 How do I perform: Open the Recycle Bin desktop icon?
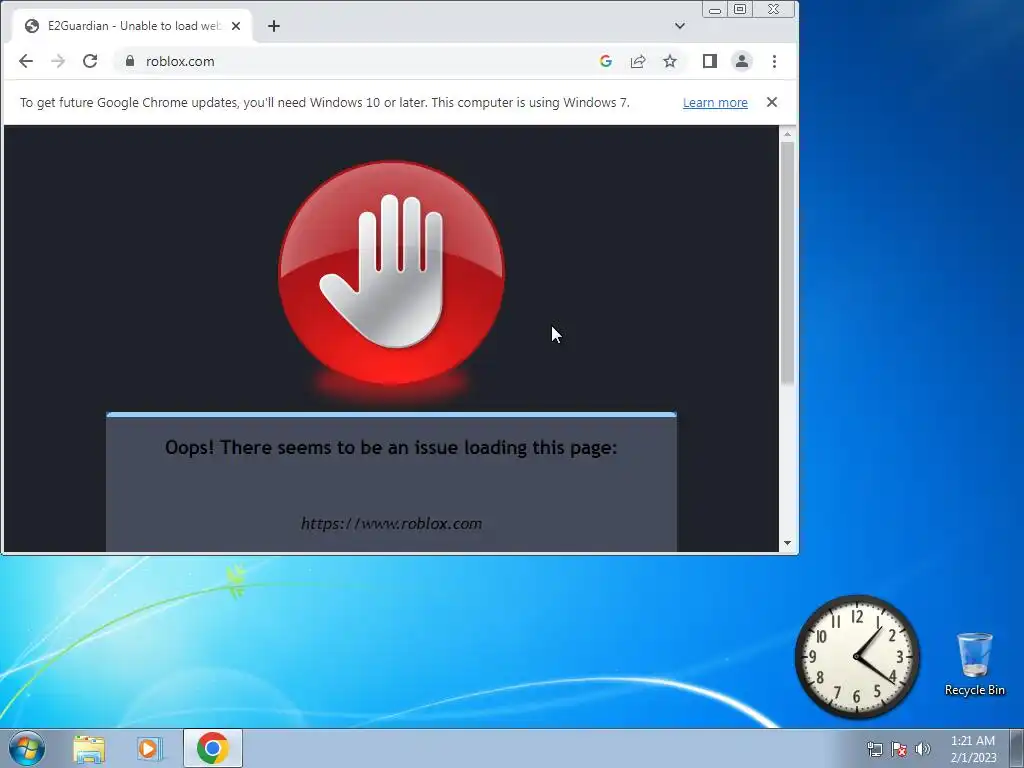pyautogui.click(x=974, y=664)
